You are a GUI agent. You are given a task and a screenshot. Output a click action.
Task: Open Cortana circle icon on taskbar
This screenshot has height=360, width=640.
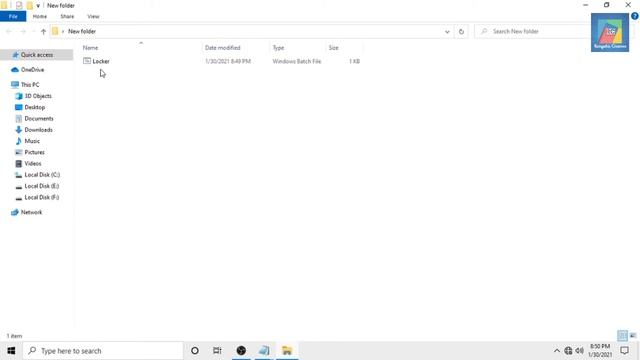(195, 351)
